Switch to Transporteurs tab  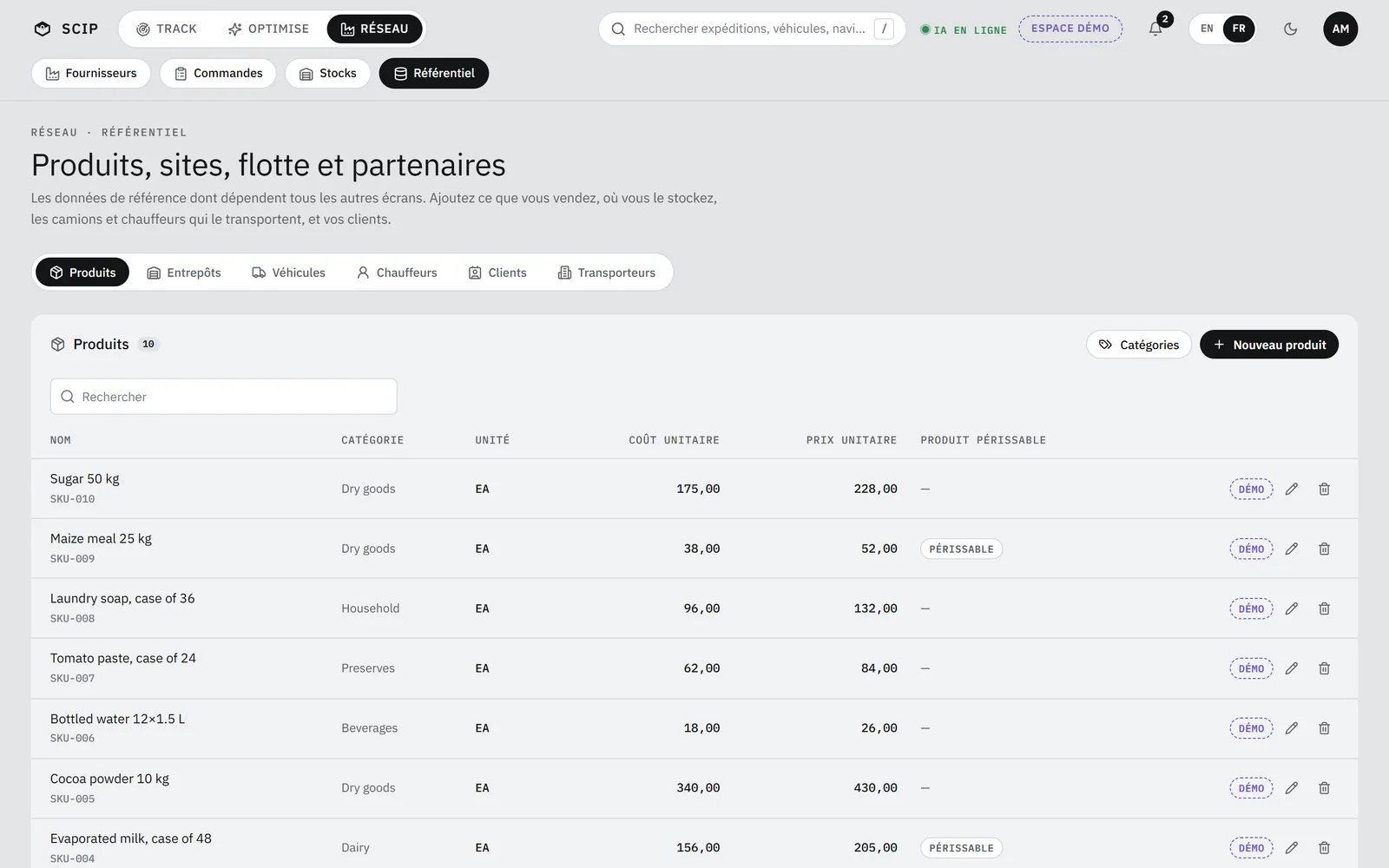click(x=607, y=273)
